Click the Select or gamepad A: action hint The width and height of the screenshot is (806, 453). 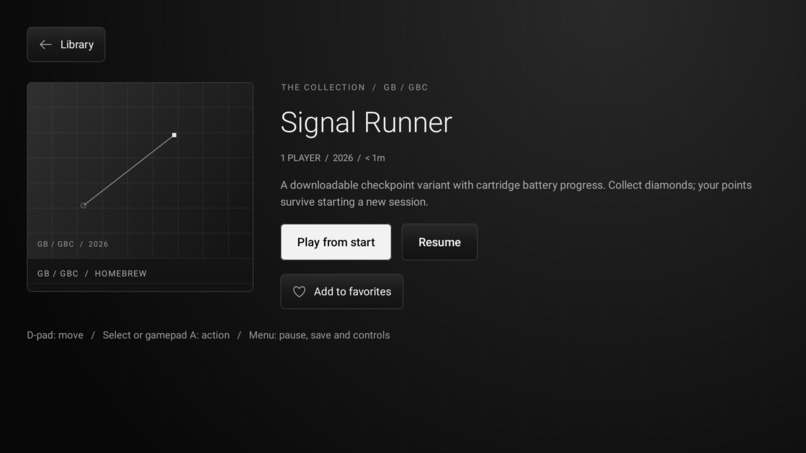166,335
